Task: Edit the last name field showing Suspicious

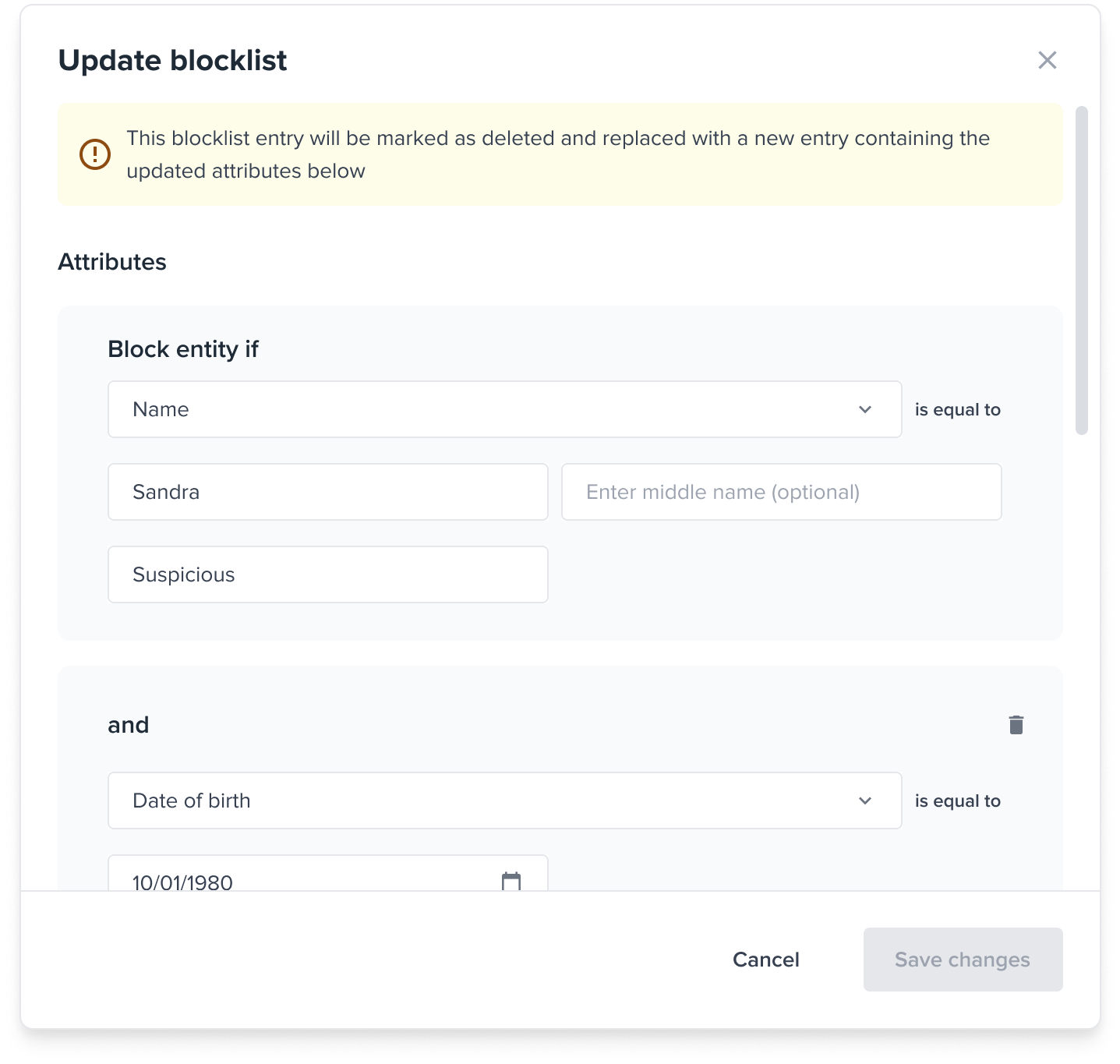Action: [x=327, y=574]
